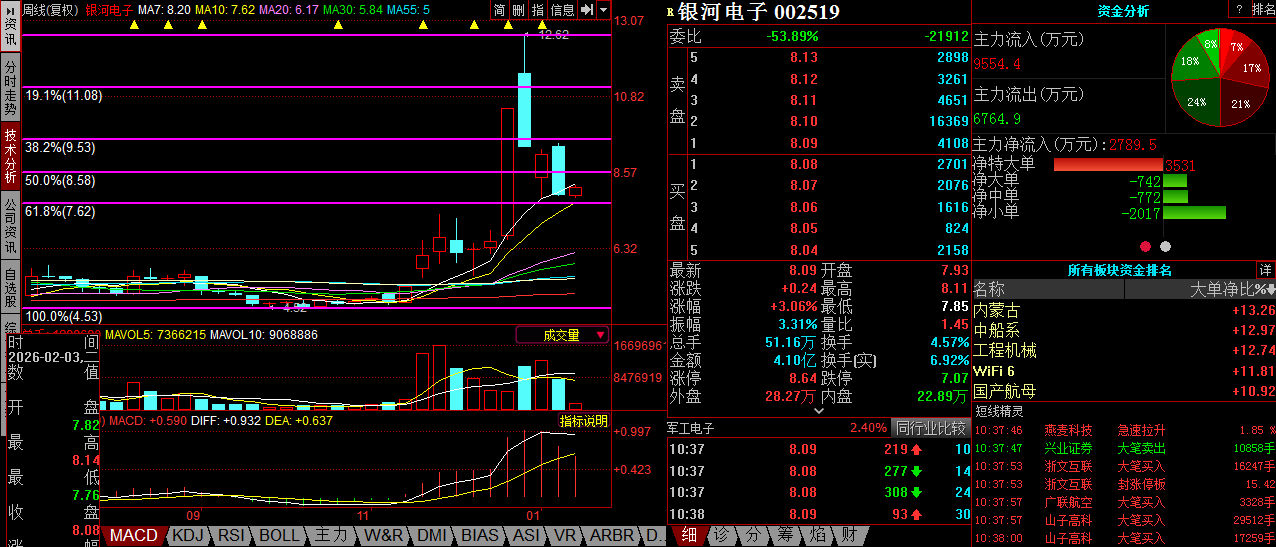Open the 内蒙古 sector row
Image resolution: width=1276 pixels, height=547 pixels.
[x=1124, y=311]
